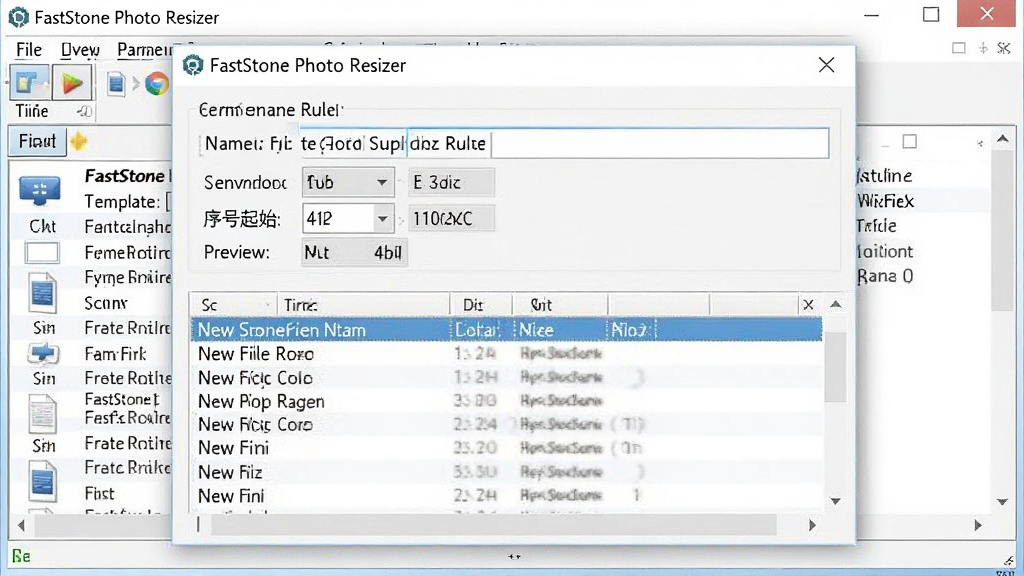The image size is (1024, 576).
Task: Click the blue document icon beside Fiist
Action: (42, 482)
